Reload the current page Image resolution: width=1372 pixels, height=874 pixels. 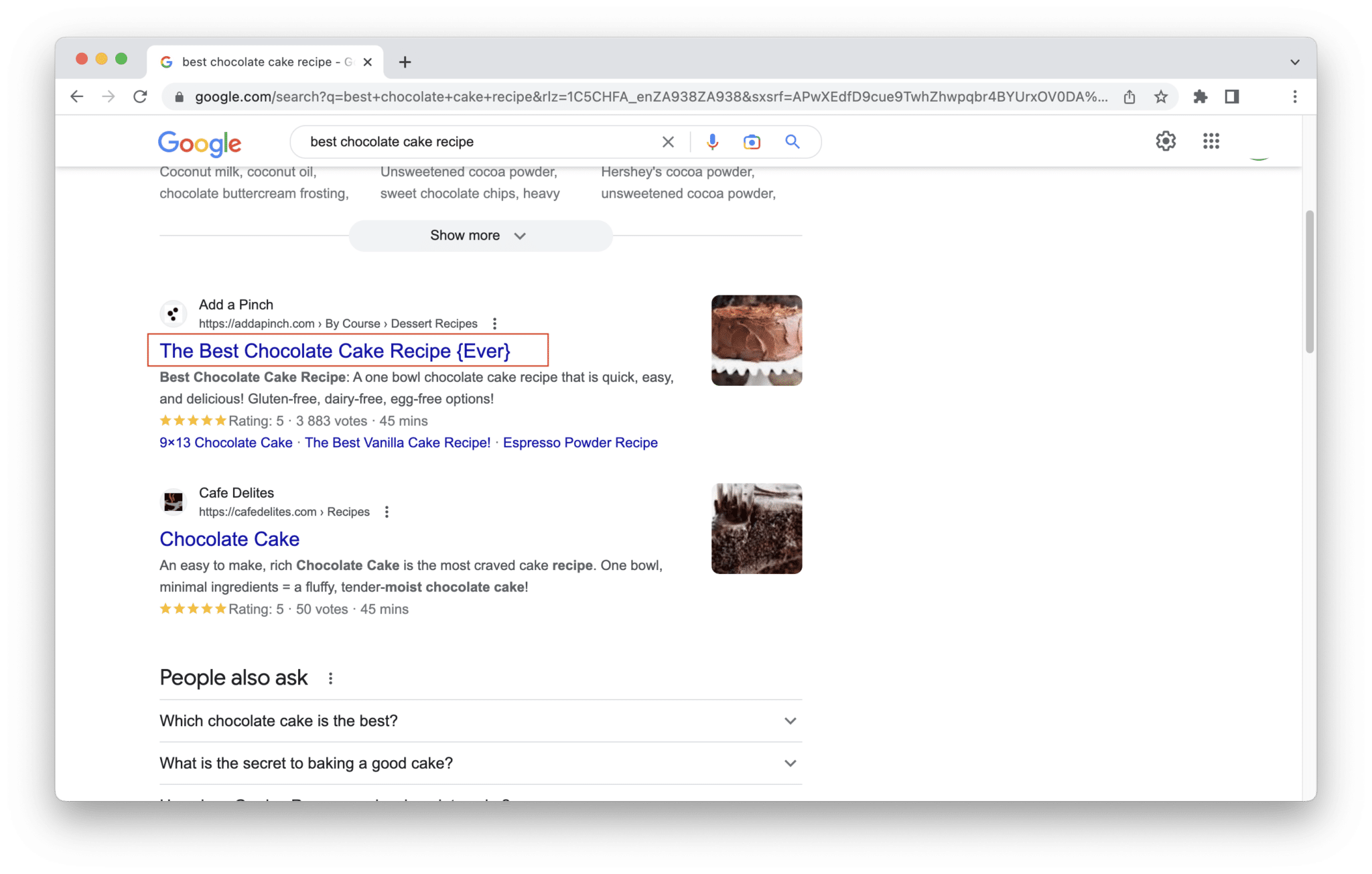[140, 96]
